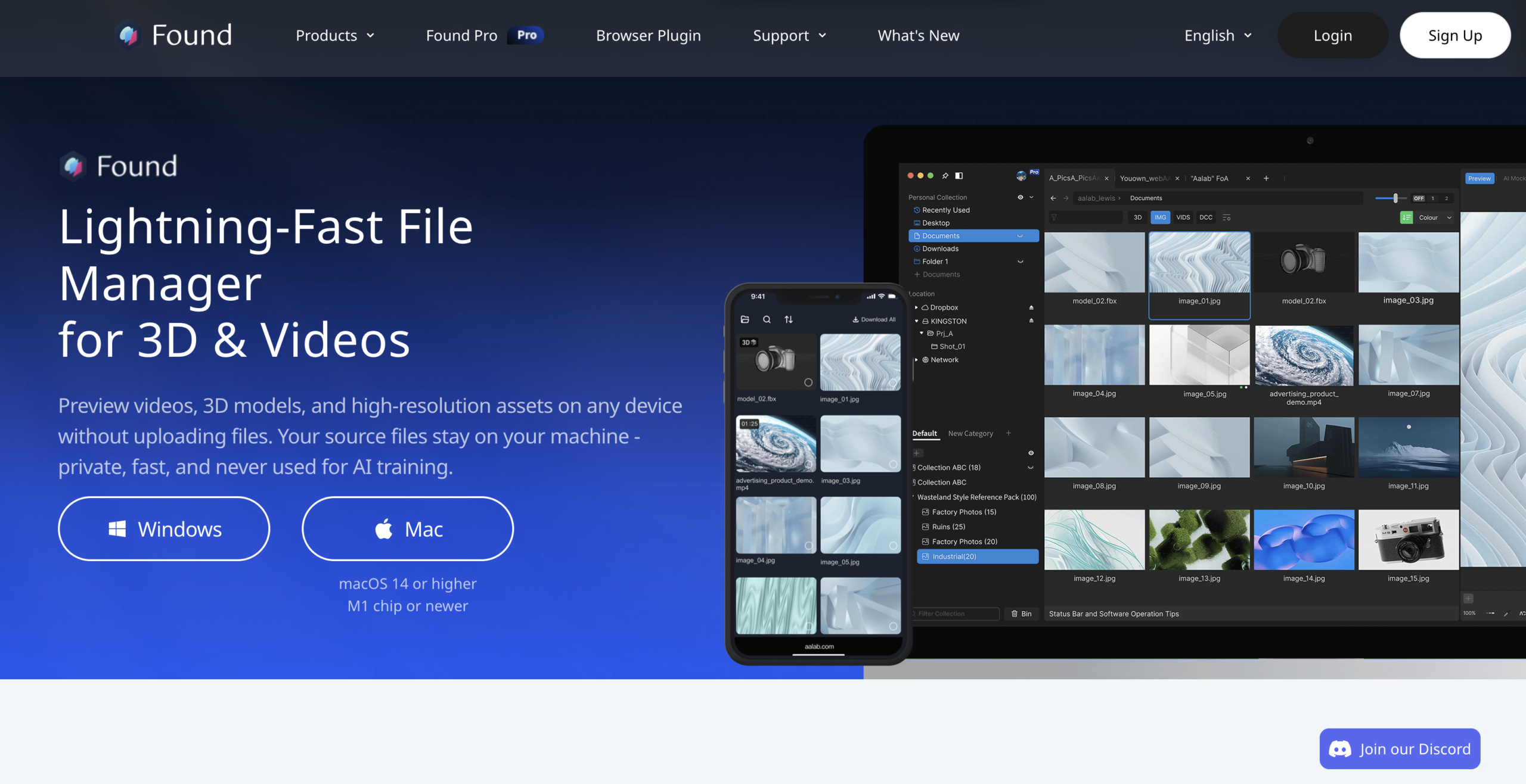This screenshot has width=1526, height=784.
Task: Toggle the IMG file type filter
Action: tap(1160, 217)
